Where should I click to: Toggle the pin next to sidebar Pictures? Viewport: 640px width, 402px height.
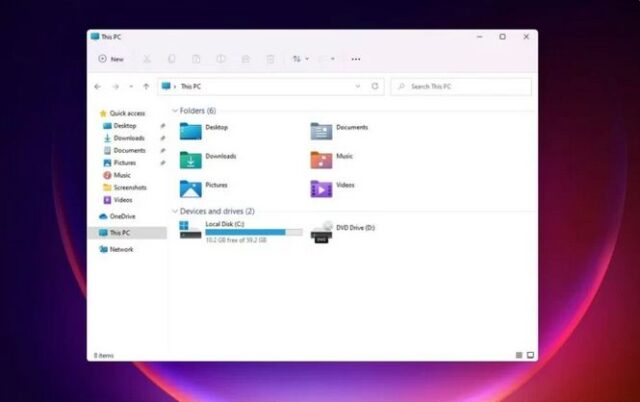(x=163, y=163)
